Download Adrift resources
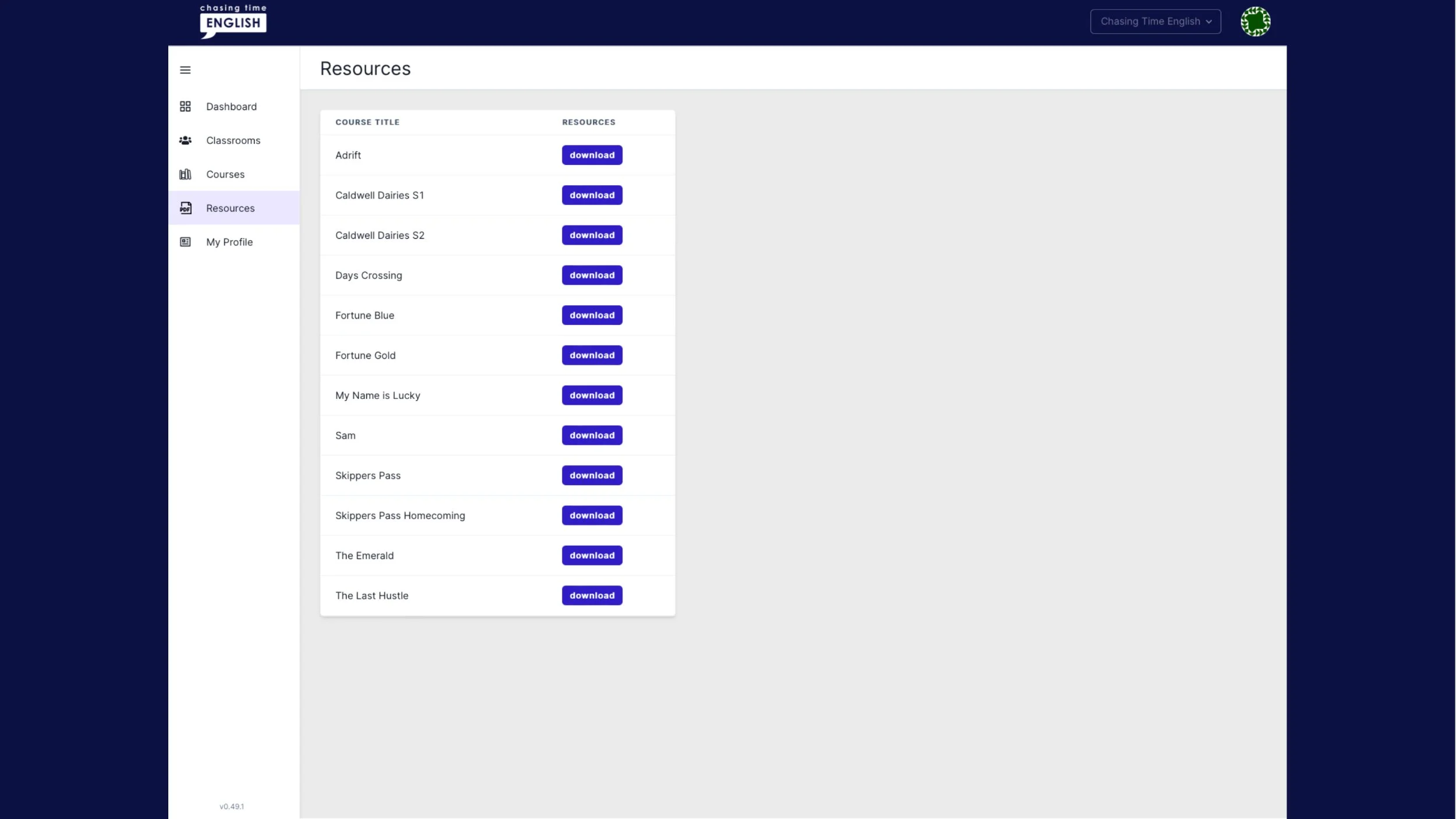 592,155
